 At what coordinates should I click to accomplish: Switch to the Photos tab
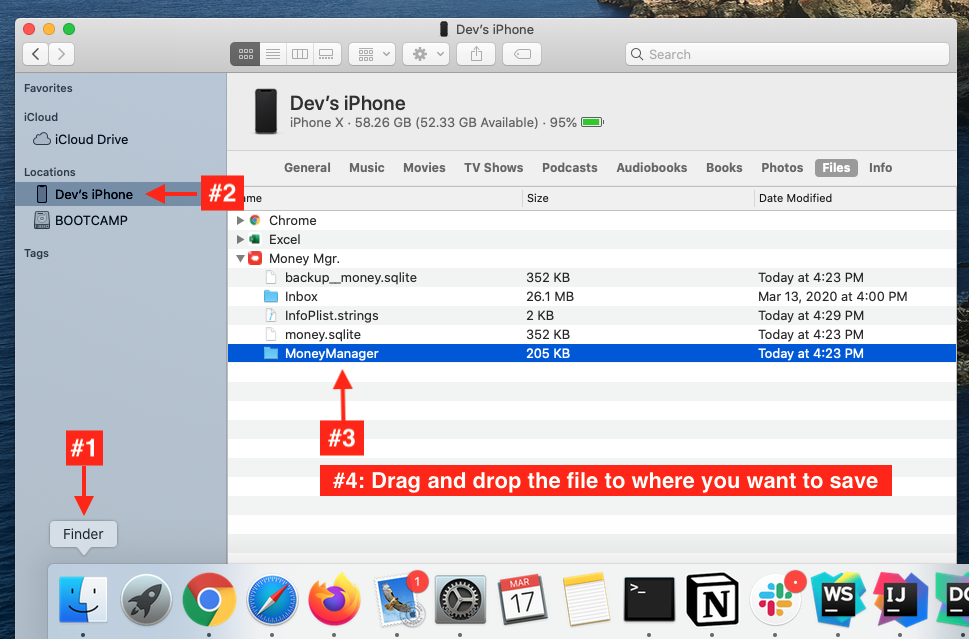[x=782, y=167]
